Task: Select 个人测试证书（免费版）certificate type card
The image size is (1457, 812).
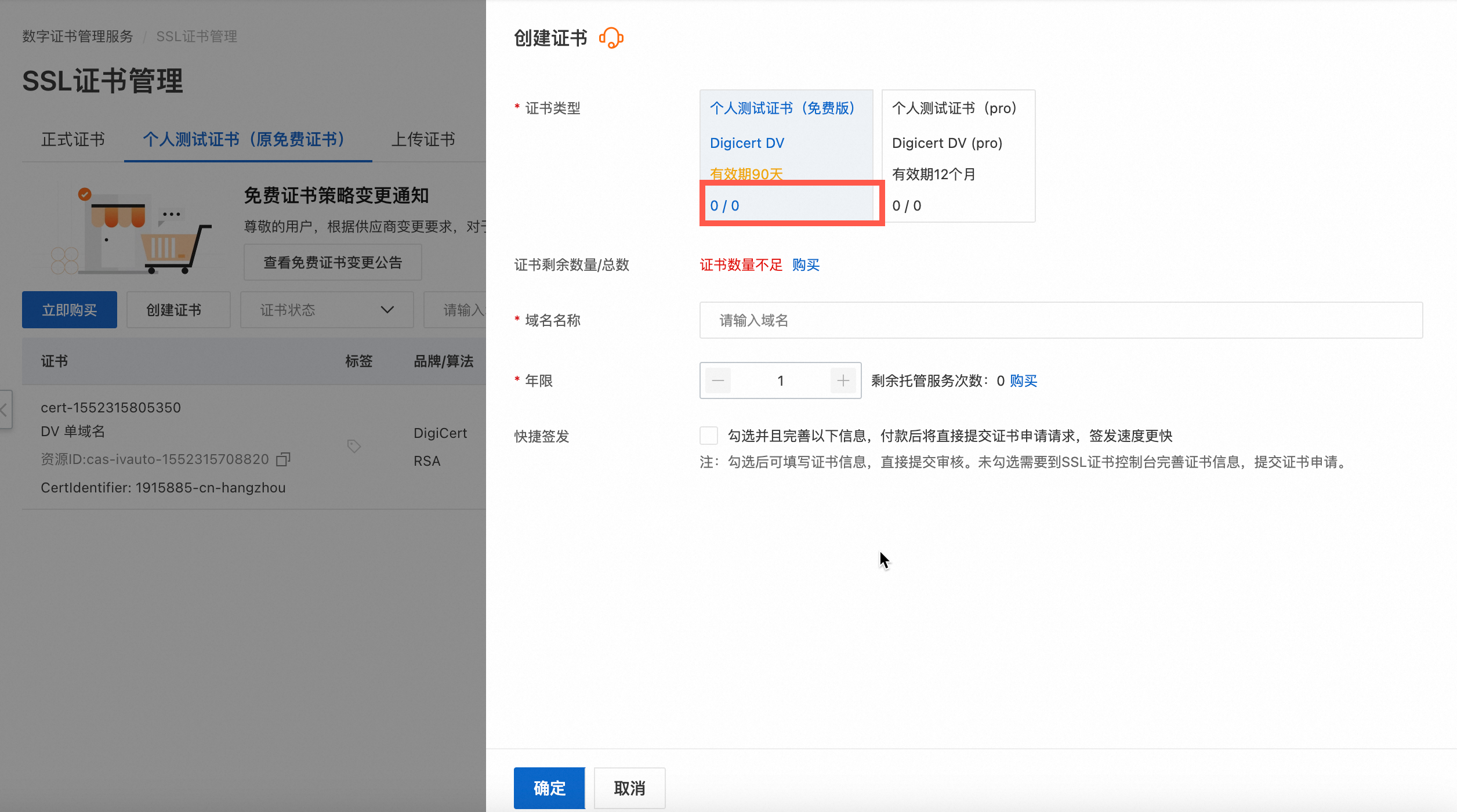Action: (786, 156)
